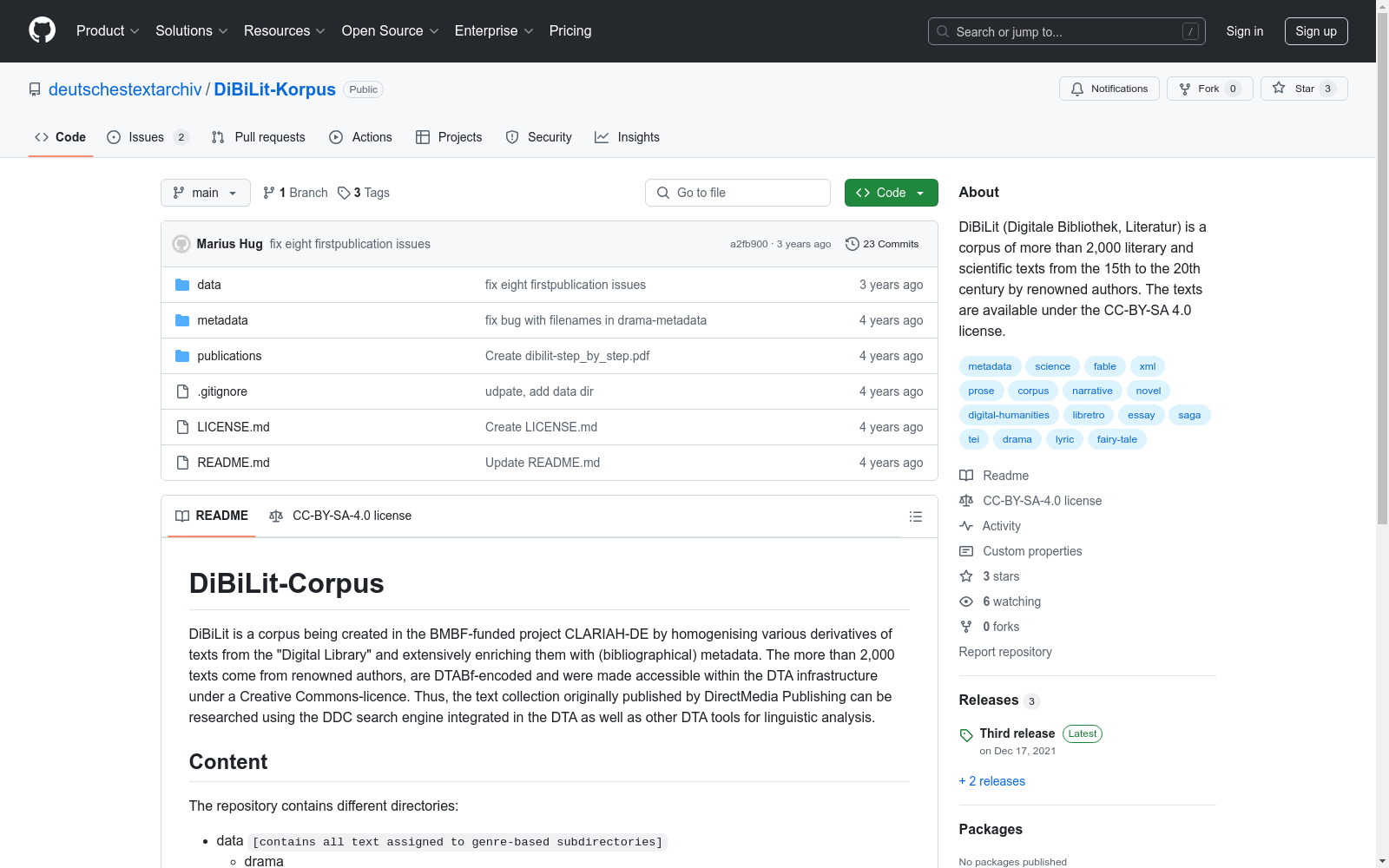Screen dimensions: 1389x868
Task: Open commit message 'fix bug with filenames in drama-metadata'
Action: [596, 320]
